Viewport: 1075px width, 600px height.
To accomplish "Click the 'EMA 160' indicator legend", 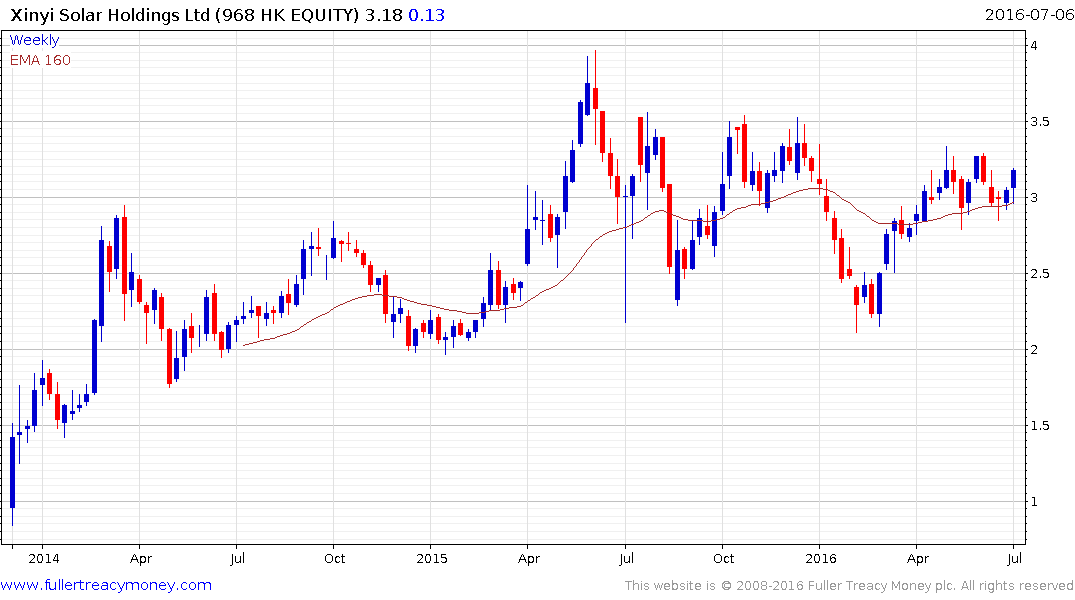I will point(40,60).
